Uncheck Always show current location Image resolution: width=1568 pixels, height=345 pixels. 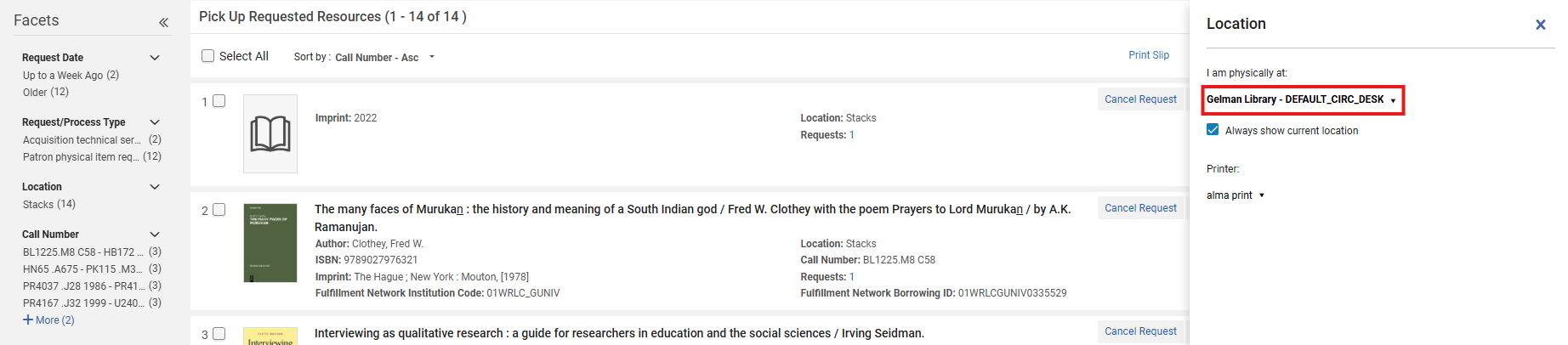coord(1213,130)
